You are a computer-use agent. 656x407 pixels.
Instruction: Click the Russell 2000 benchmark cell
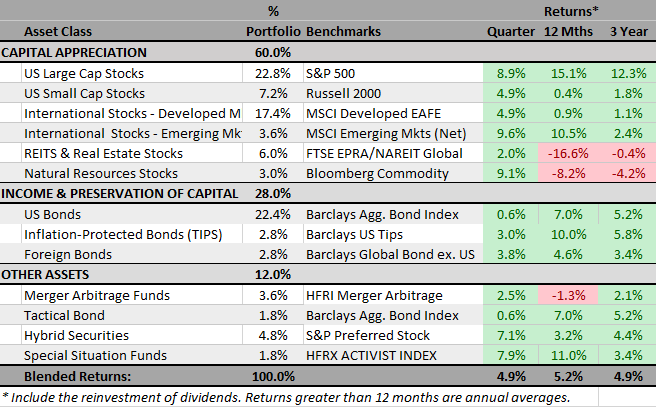[x=340, y=93]
